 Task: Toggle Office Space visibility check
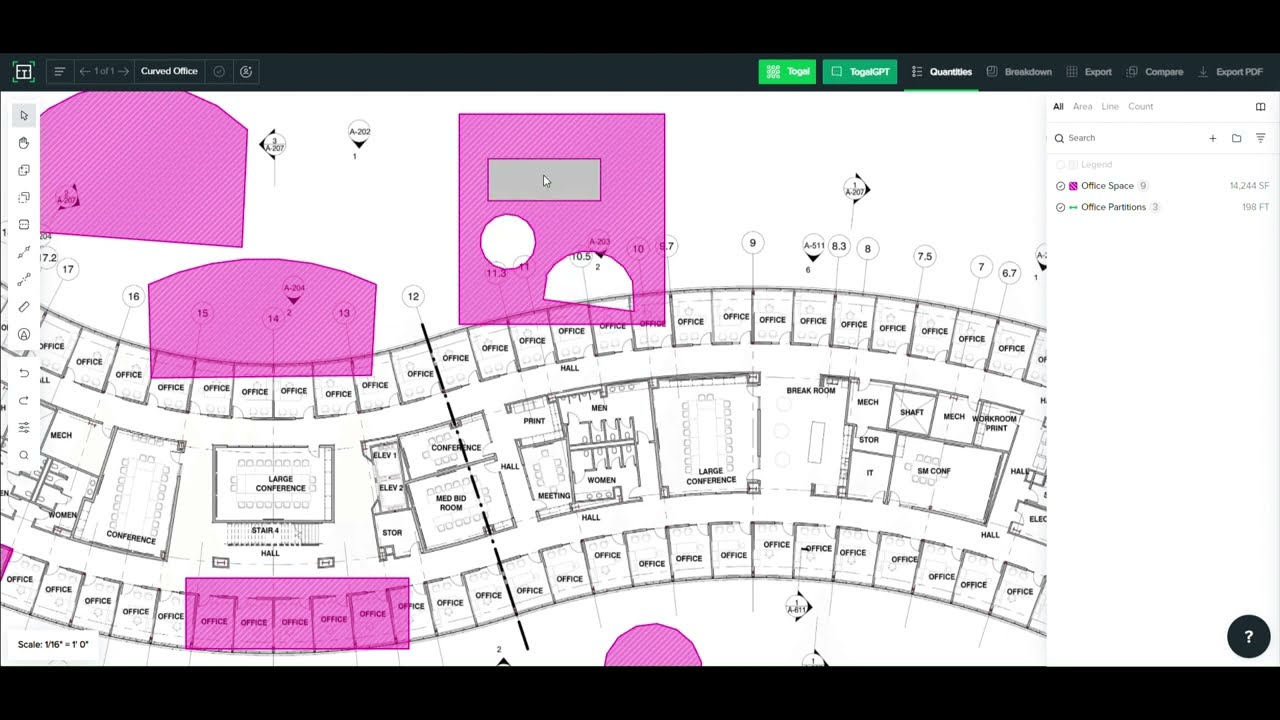(1061, 186)
